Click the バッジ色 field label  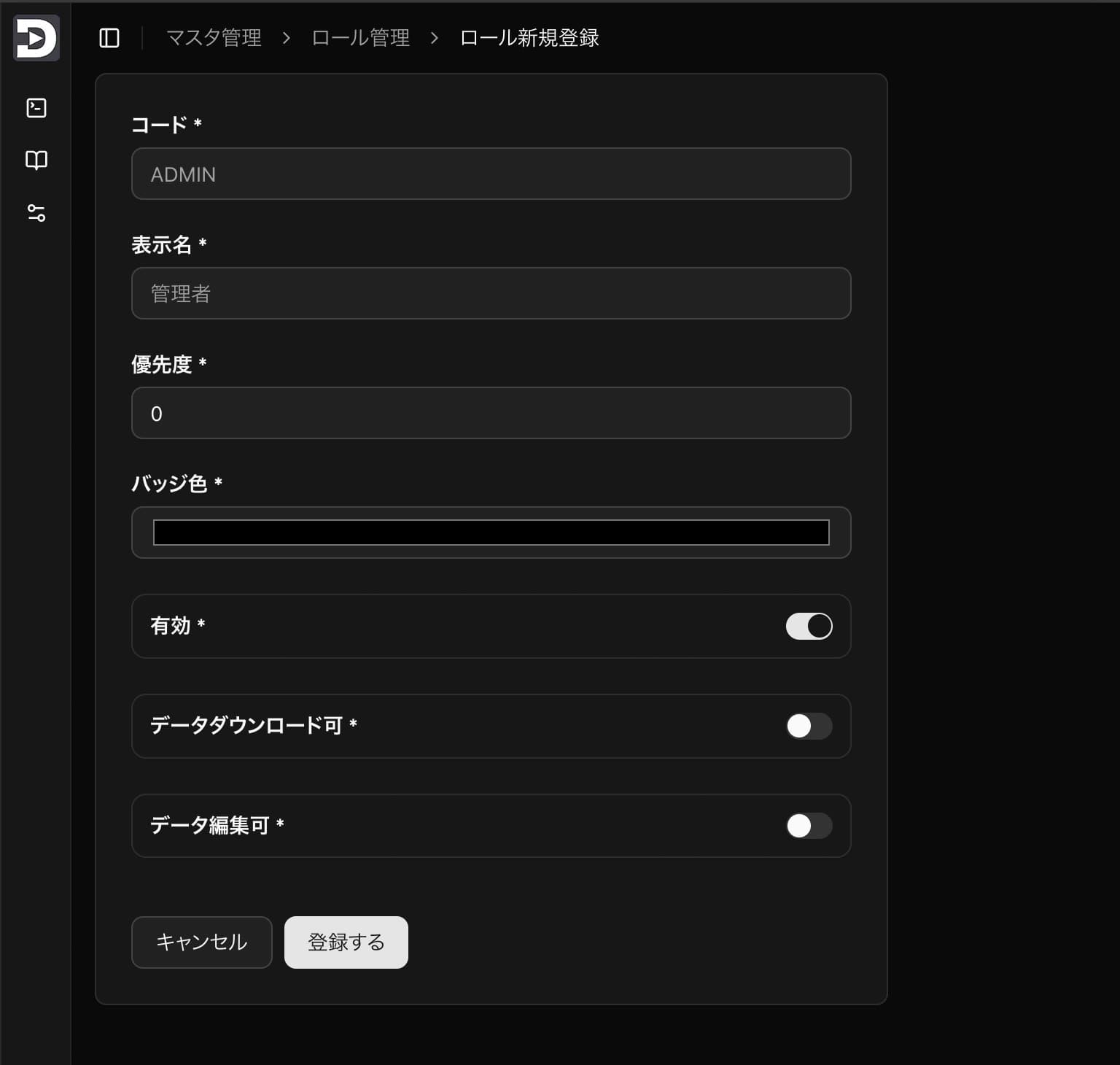[177, 484]
